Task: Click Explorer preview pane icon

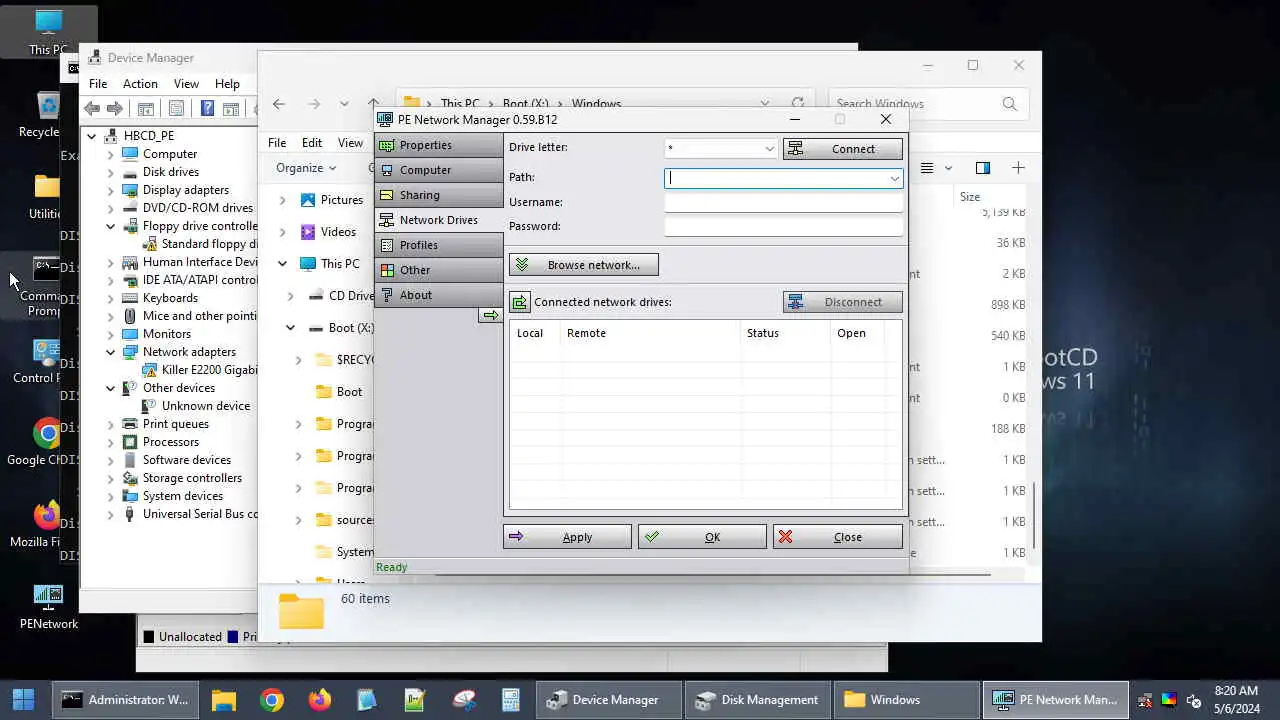Action: point(982,168)
